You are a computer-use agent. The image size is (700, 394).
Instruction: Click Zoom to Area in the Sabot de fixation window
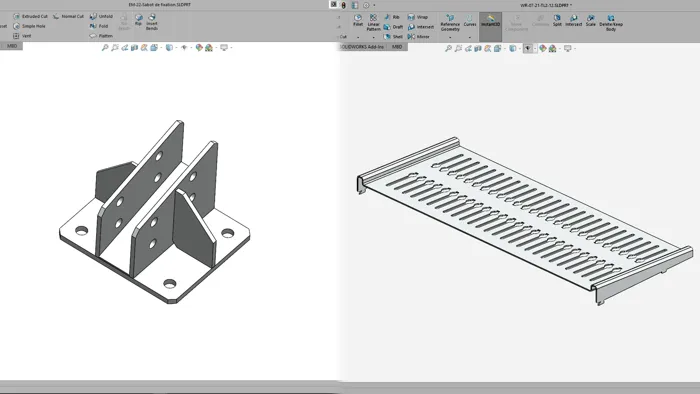point(115,47)
